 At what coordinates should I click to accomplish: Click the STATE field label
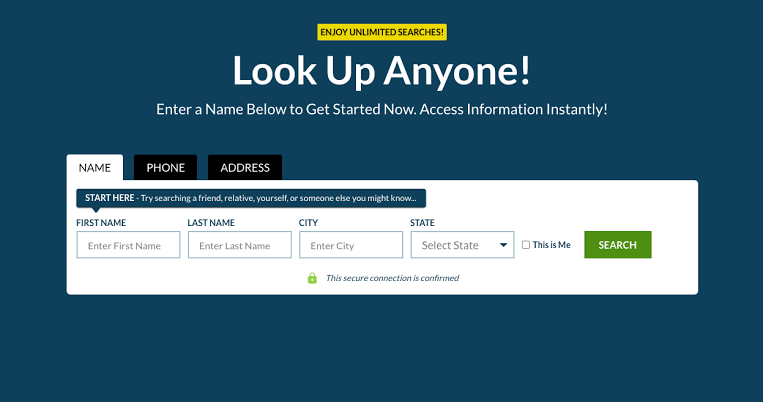click(422, 223)
